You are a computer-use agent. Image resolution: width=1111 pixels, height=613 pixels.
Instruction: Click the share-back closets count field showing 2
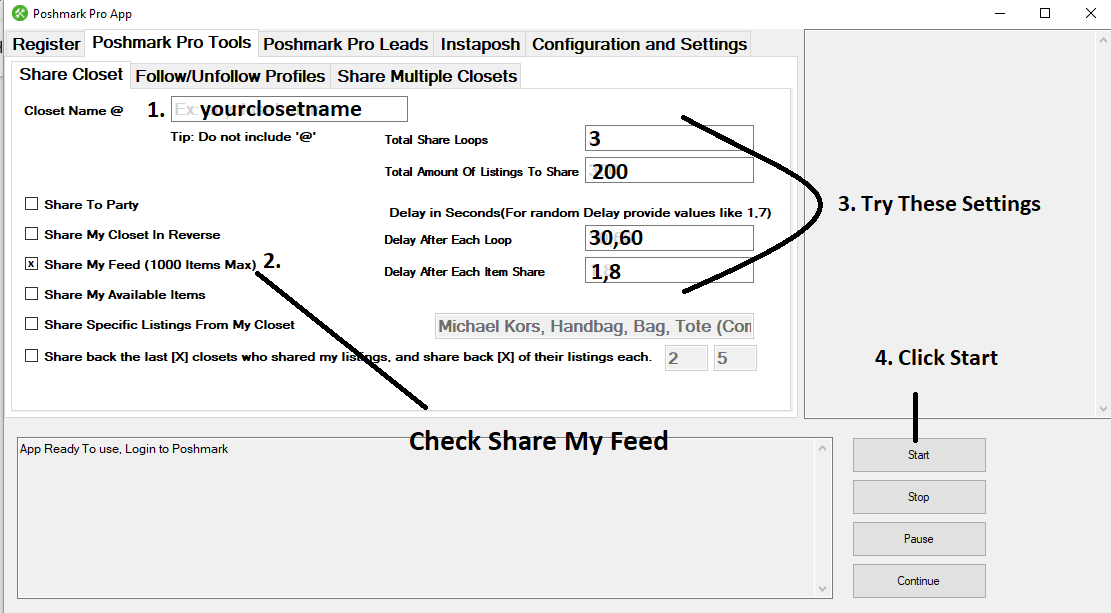[686, 358]
